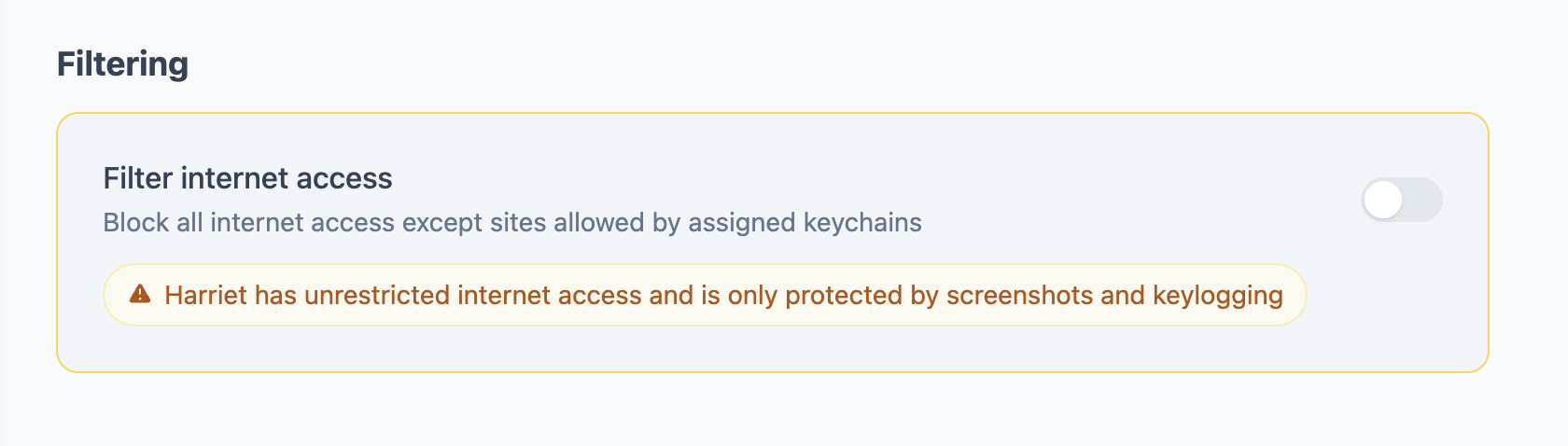Click the word "unrestricted" in the yellow warning
The height and width of the screenshot is (446, 1568).
377,295
